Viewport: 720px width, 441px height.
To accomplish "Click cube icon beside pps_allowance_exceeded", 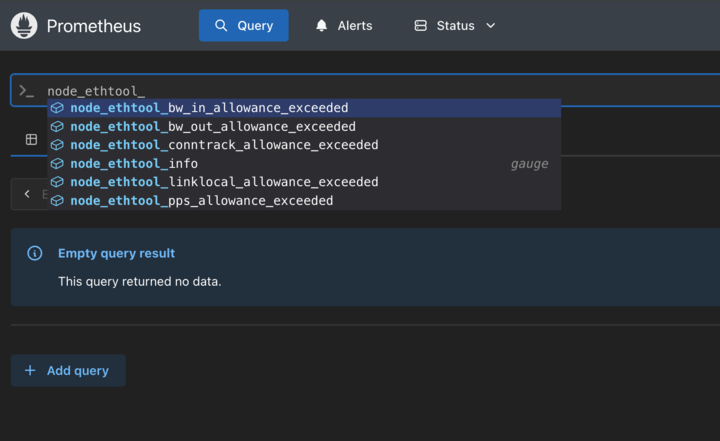I will (57, 201).
